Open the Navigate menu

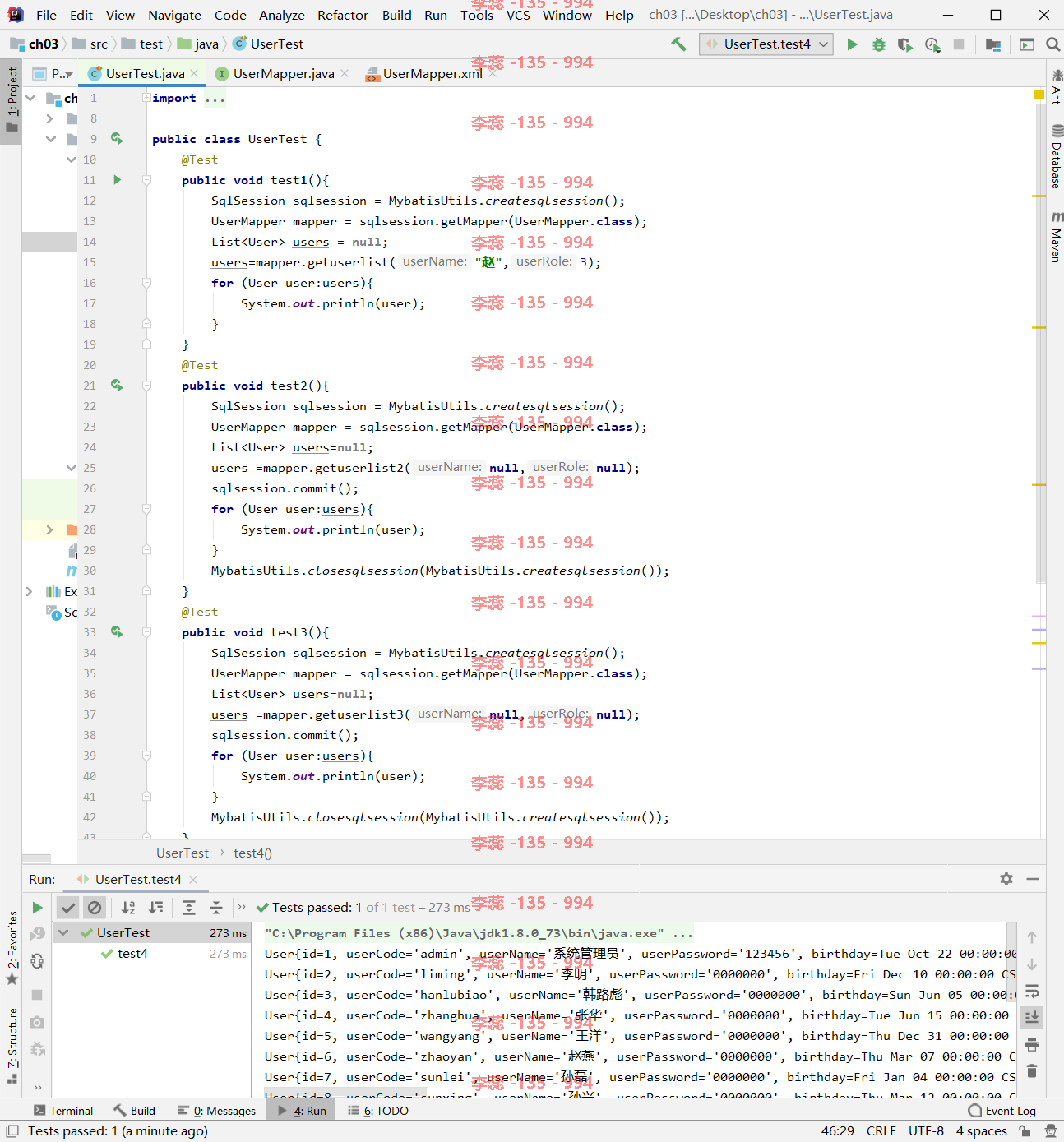pyautogui.click(x=174, y=15)
